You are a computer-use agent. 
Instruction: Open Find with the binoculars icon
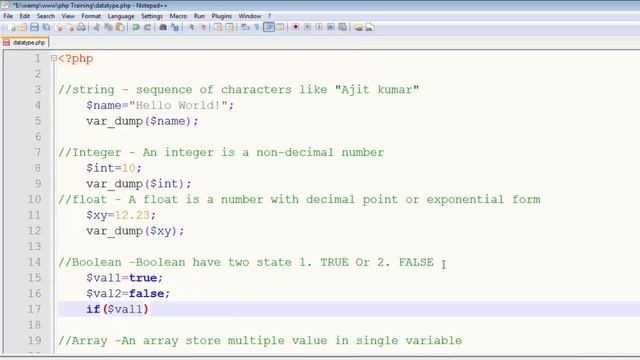pos(163,27)
